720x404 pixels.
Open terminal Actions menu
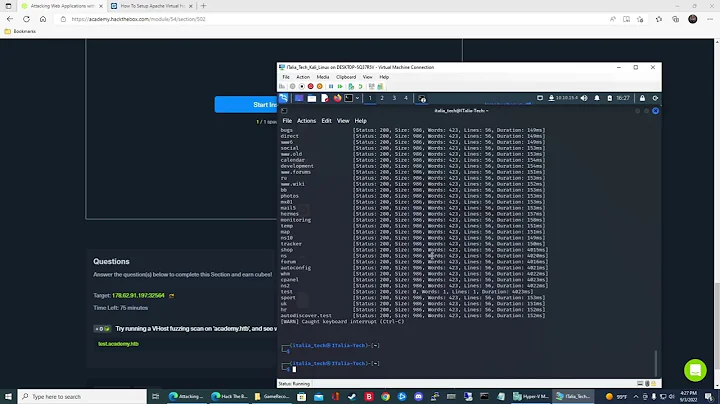click(x=306, y=121)
